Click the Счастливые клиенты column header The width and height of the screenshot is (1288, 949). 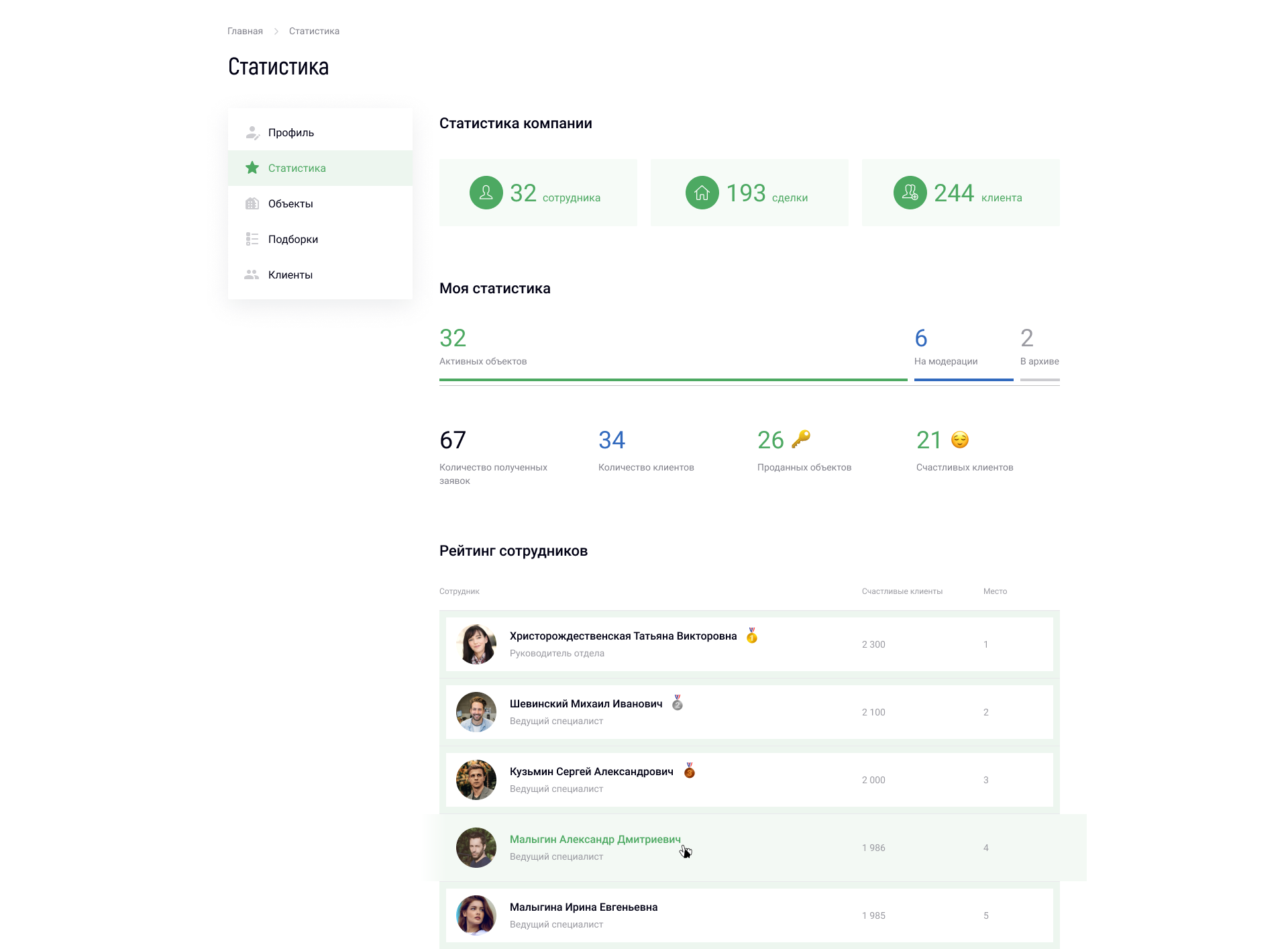pos(902,591)
